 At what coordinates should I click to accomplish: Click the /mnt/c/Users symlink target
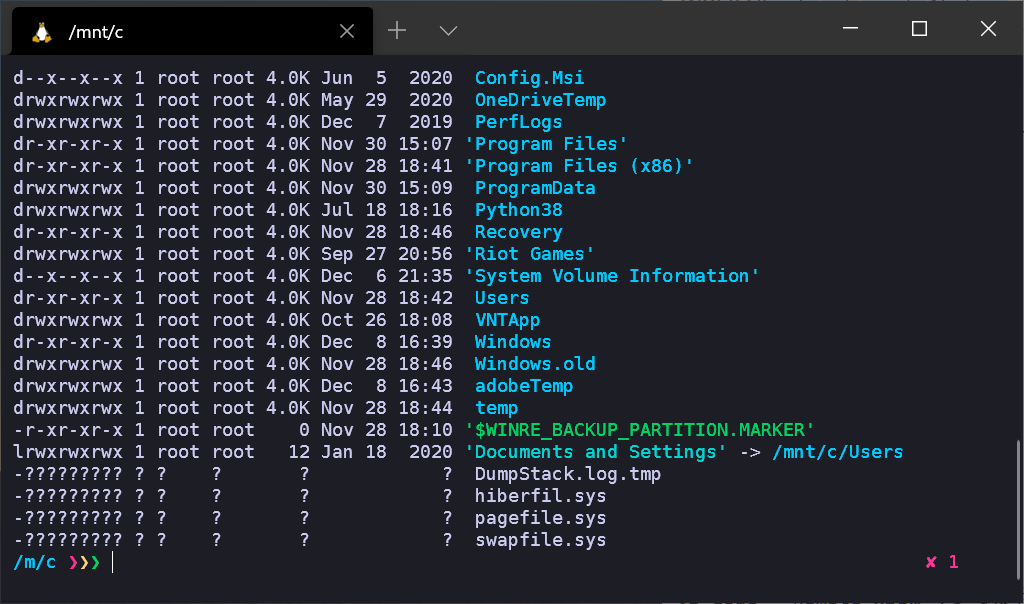coord(837,452)
